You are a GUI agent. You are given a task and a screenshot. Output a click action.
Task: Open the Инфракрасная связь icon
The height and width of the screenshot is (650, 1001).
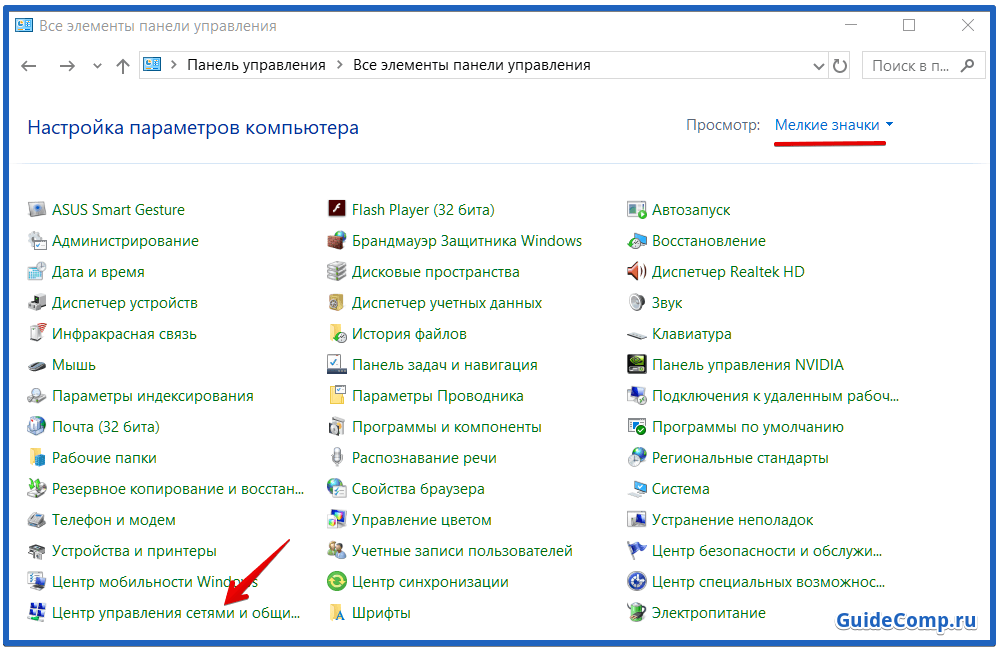click(37, 333)
